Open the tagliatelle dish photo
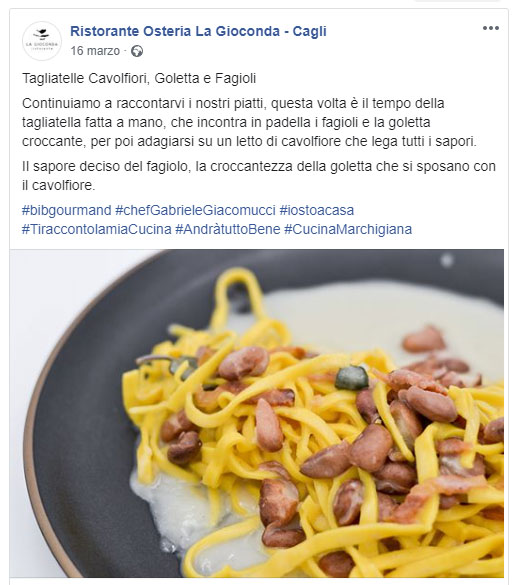Screen dimensions: 518x585 pos(257,413)
